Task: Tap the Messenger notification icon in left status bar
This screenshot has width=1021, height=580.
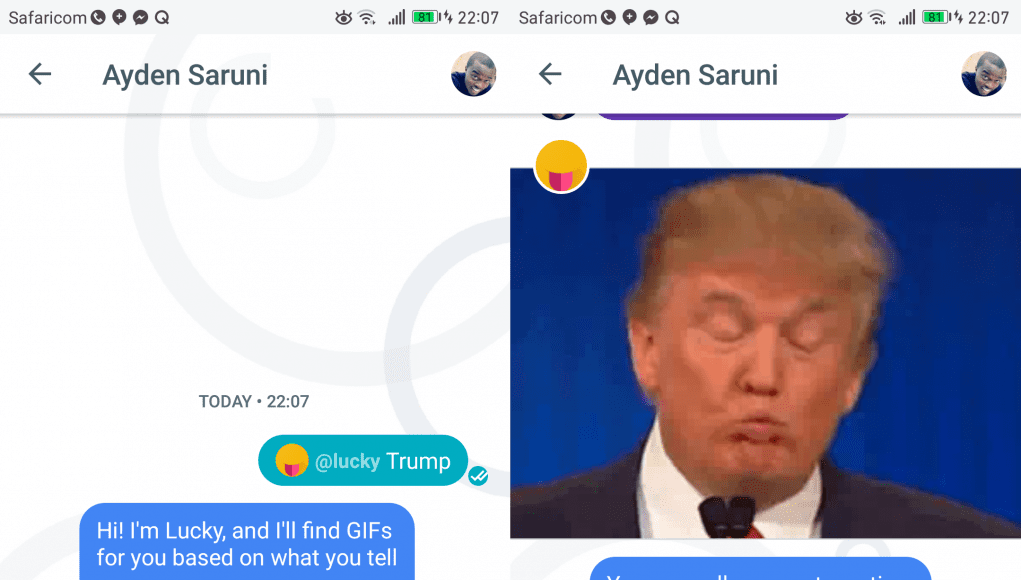Action: [141, 18]
